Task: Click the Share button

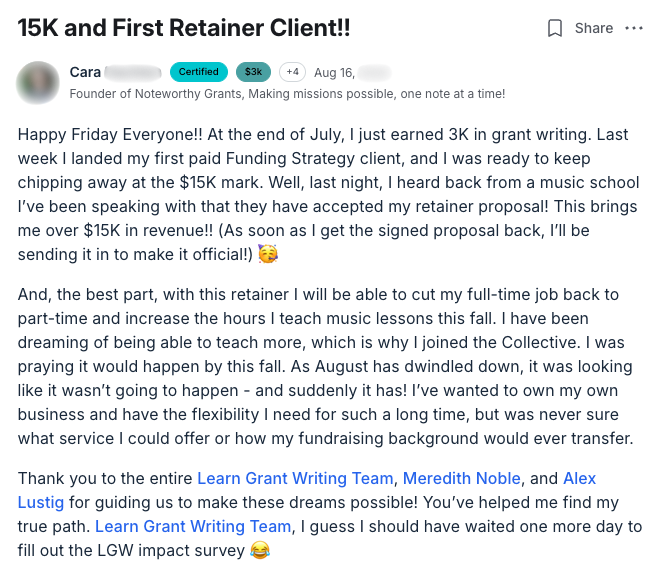Action: (593, 28)
